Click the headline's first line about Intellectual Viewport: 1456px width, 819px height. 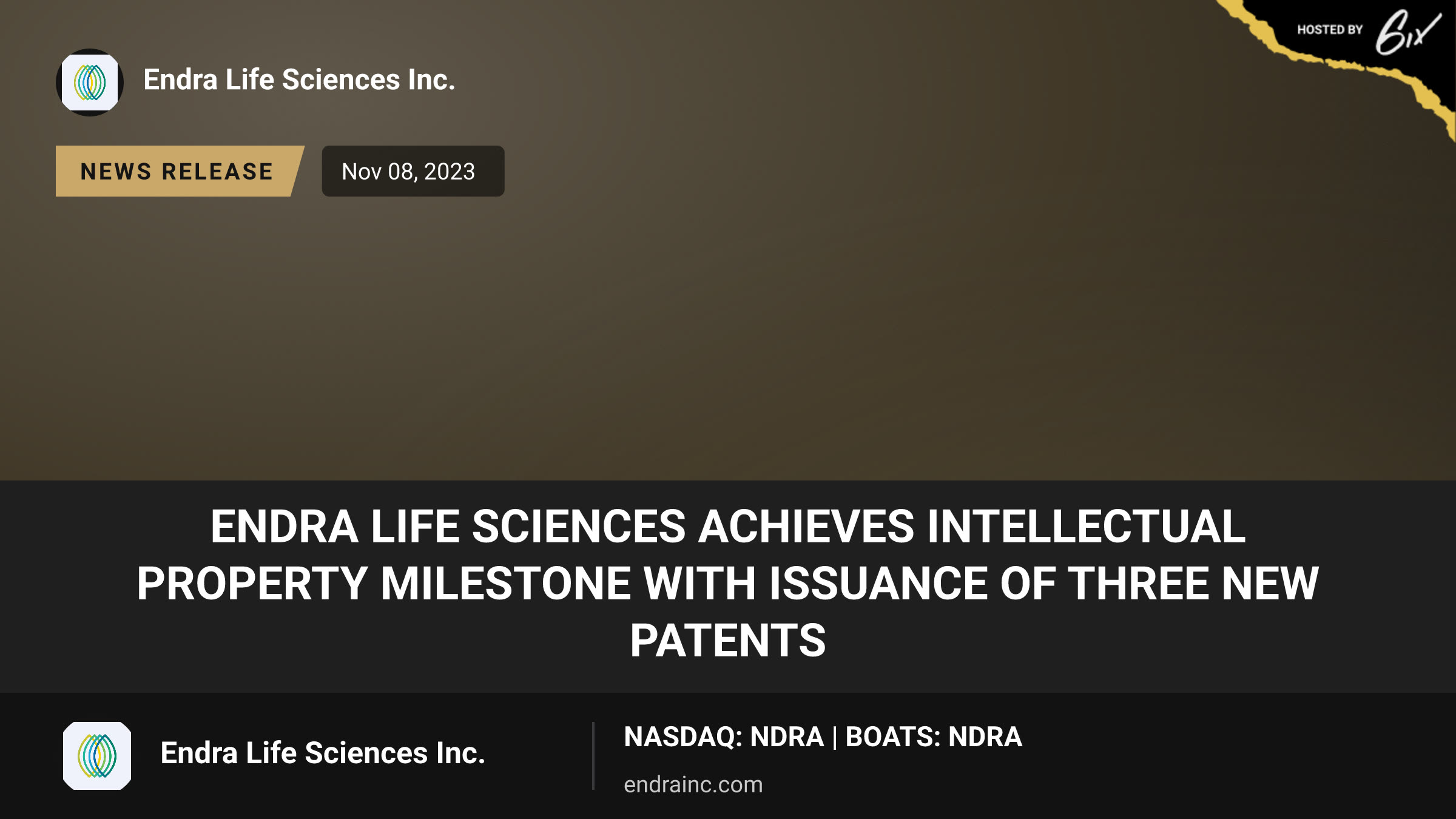728,526
